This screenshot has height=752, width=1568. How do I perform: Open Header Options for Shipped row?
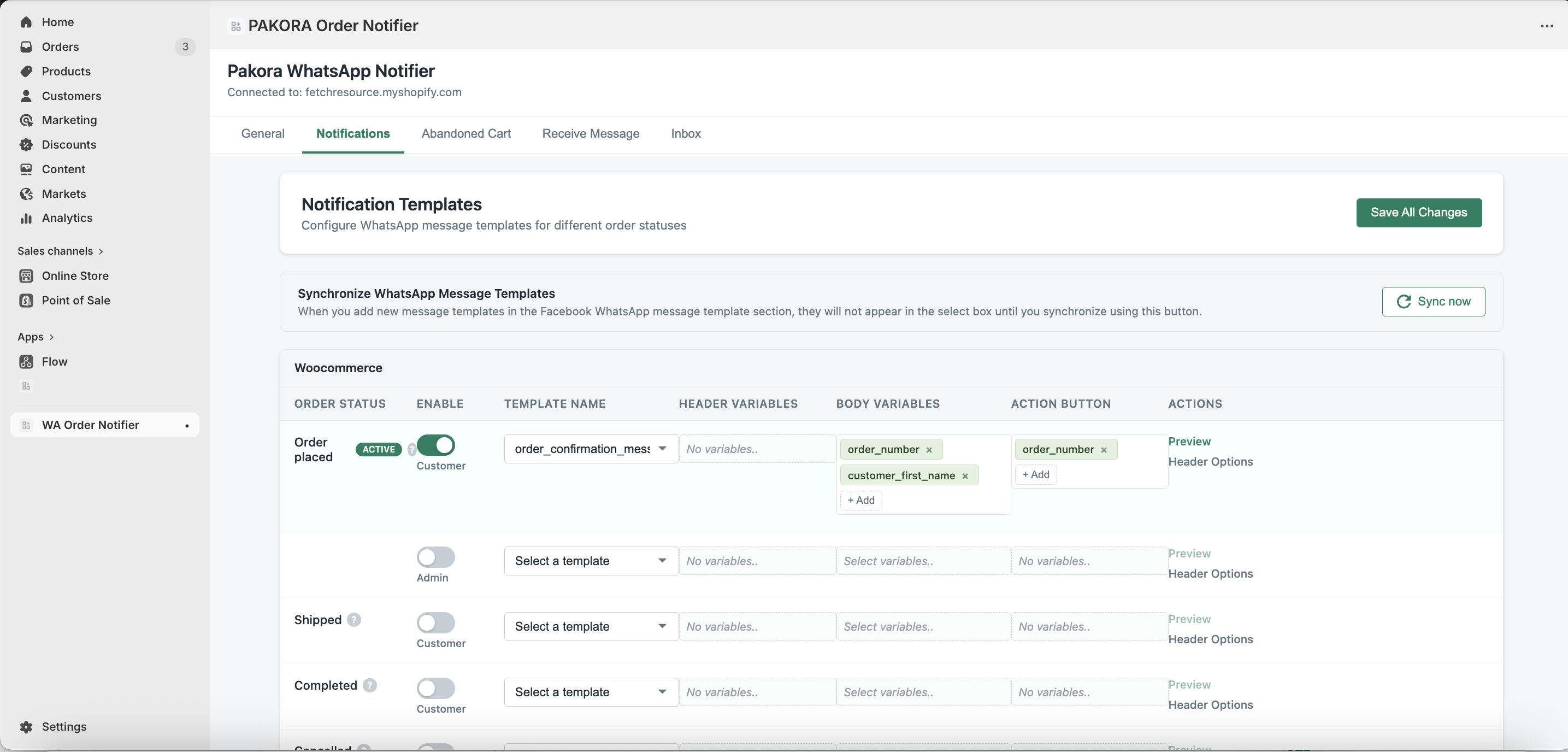tap(1210, 639)
